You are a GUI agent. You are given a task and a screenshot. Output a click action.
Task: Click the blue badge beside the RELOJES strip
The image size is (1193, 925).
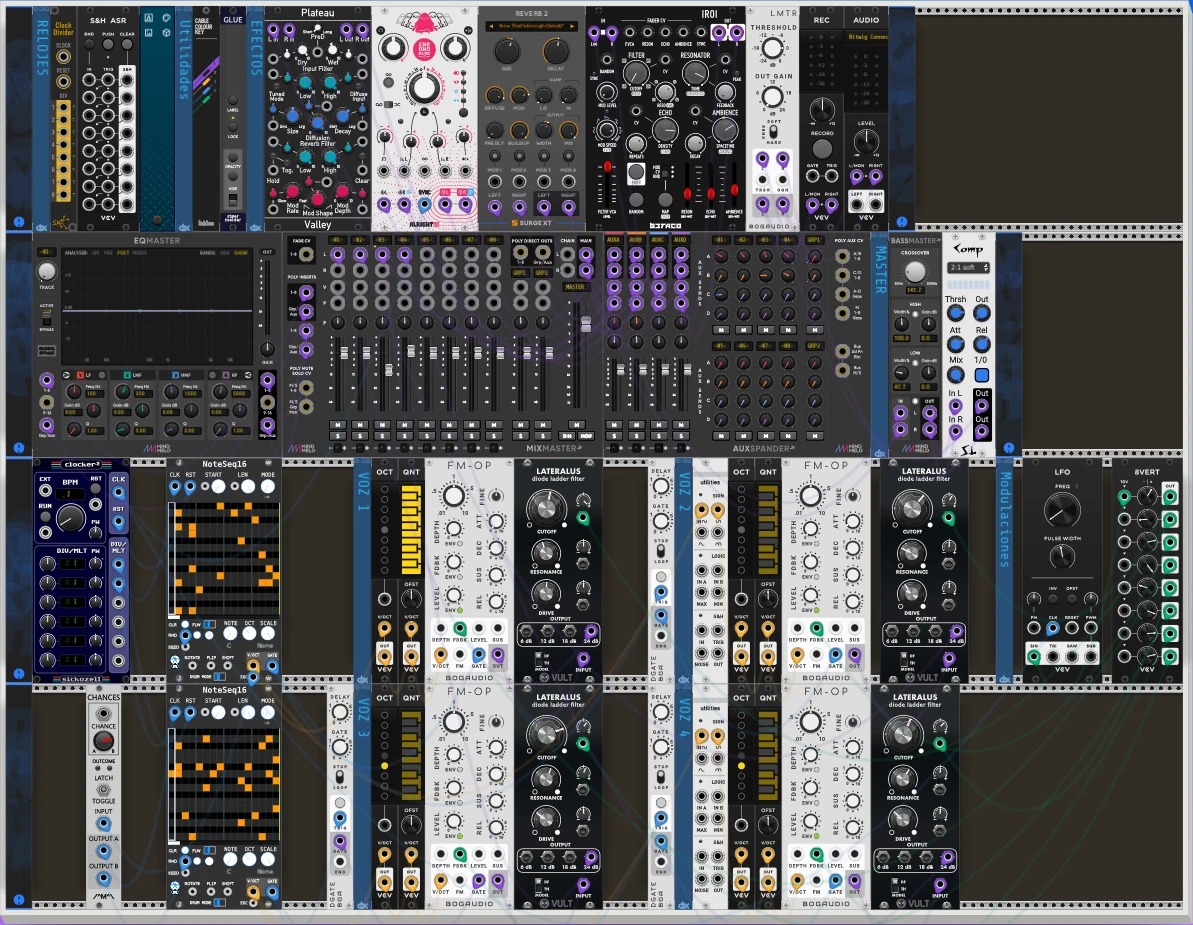[19, 221]
